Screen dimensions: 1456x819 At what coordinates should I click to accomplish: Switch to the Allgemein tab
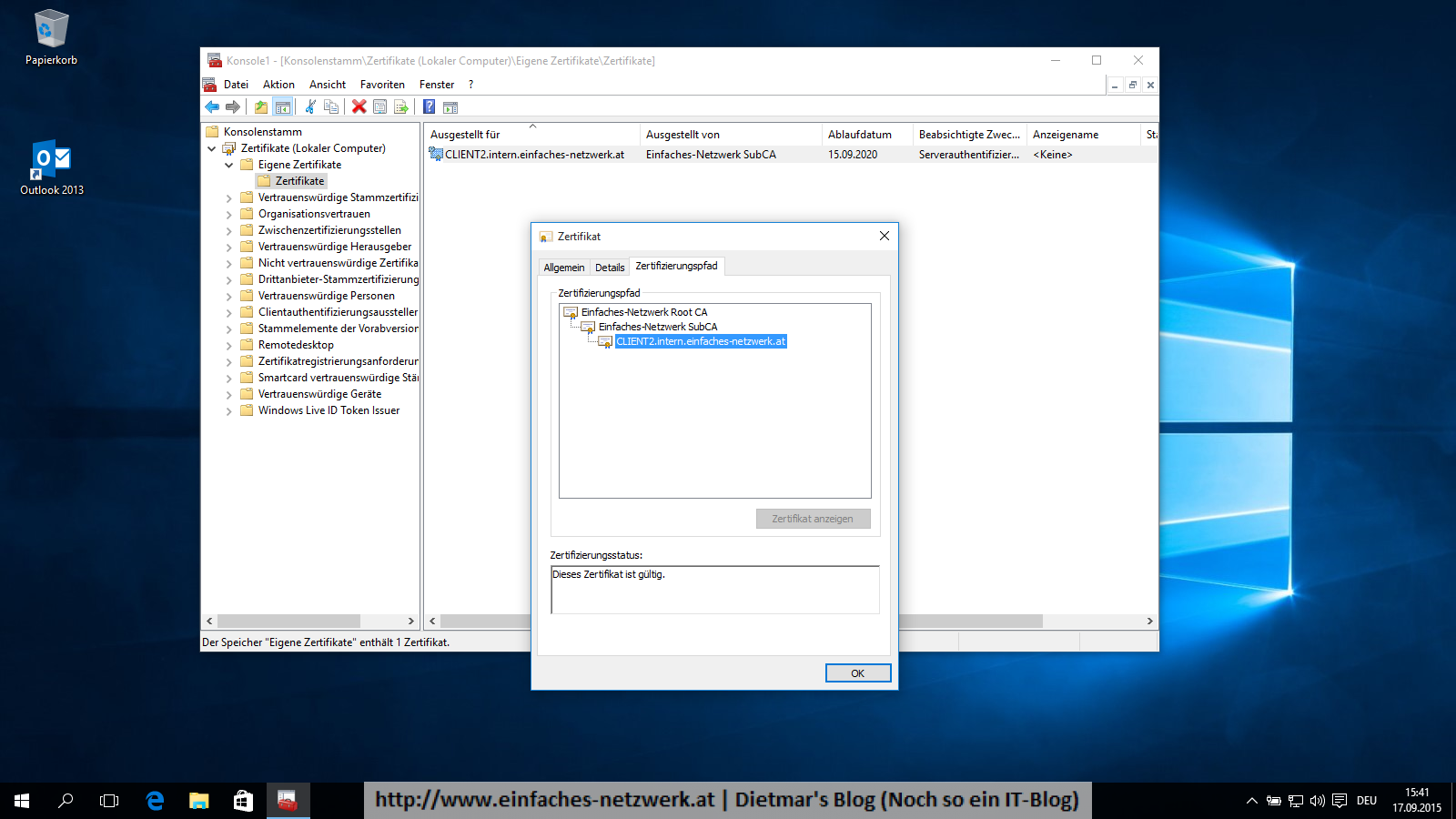coord(564,268)
